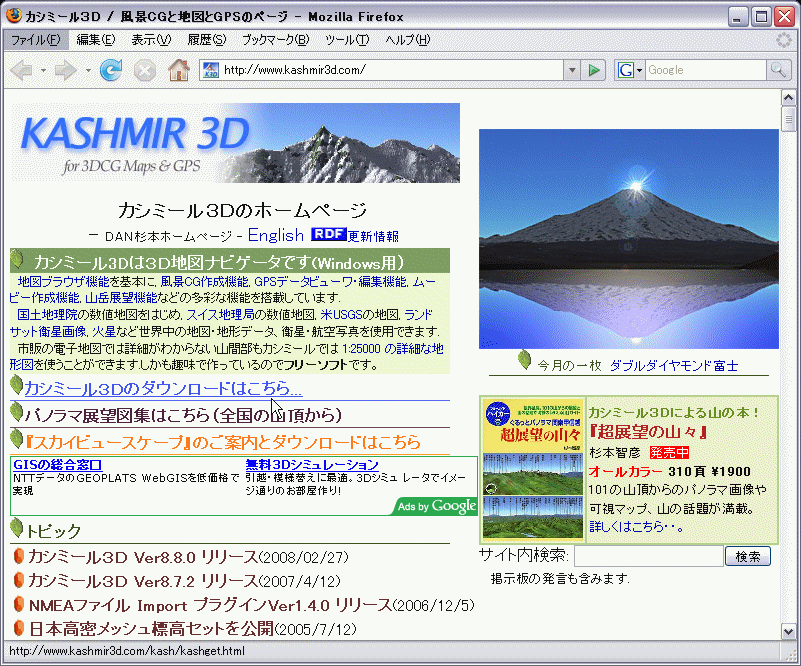Click the 超展望の山々 book cover image
This screenshot has height=666, width=801.
533,469
